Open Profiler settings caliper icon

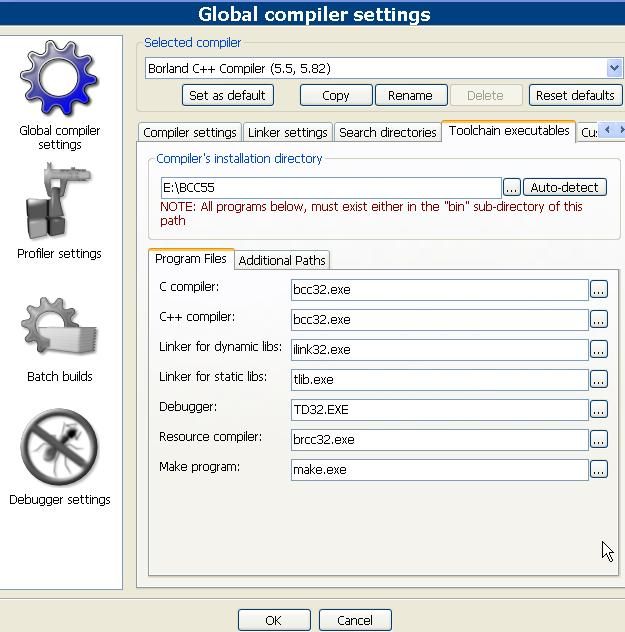(x=58, y=201)
